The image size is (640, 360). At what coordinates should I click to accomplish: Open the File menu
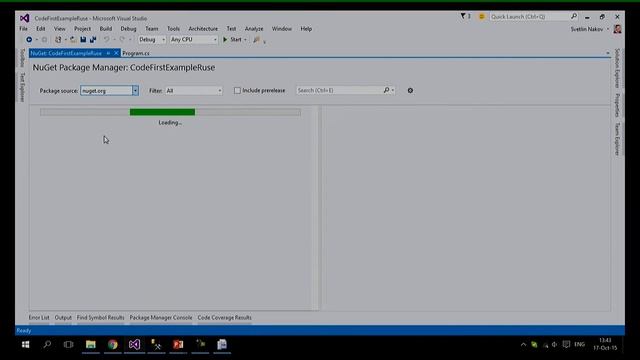[x=24, y=29]
